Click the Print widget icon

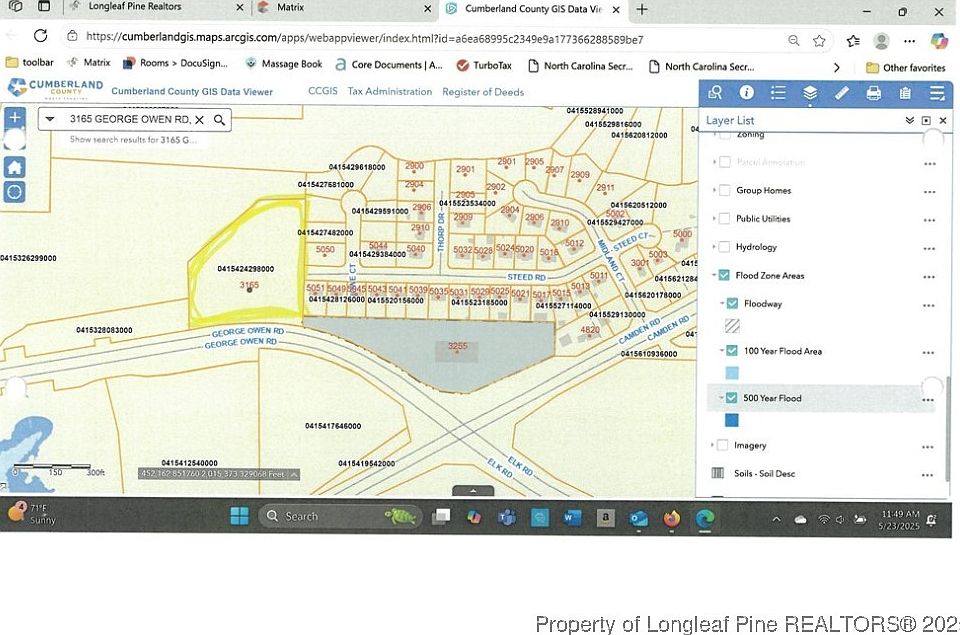coord(873,93)
